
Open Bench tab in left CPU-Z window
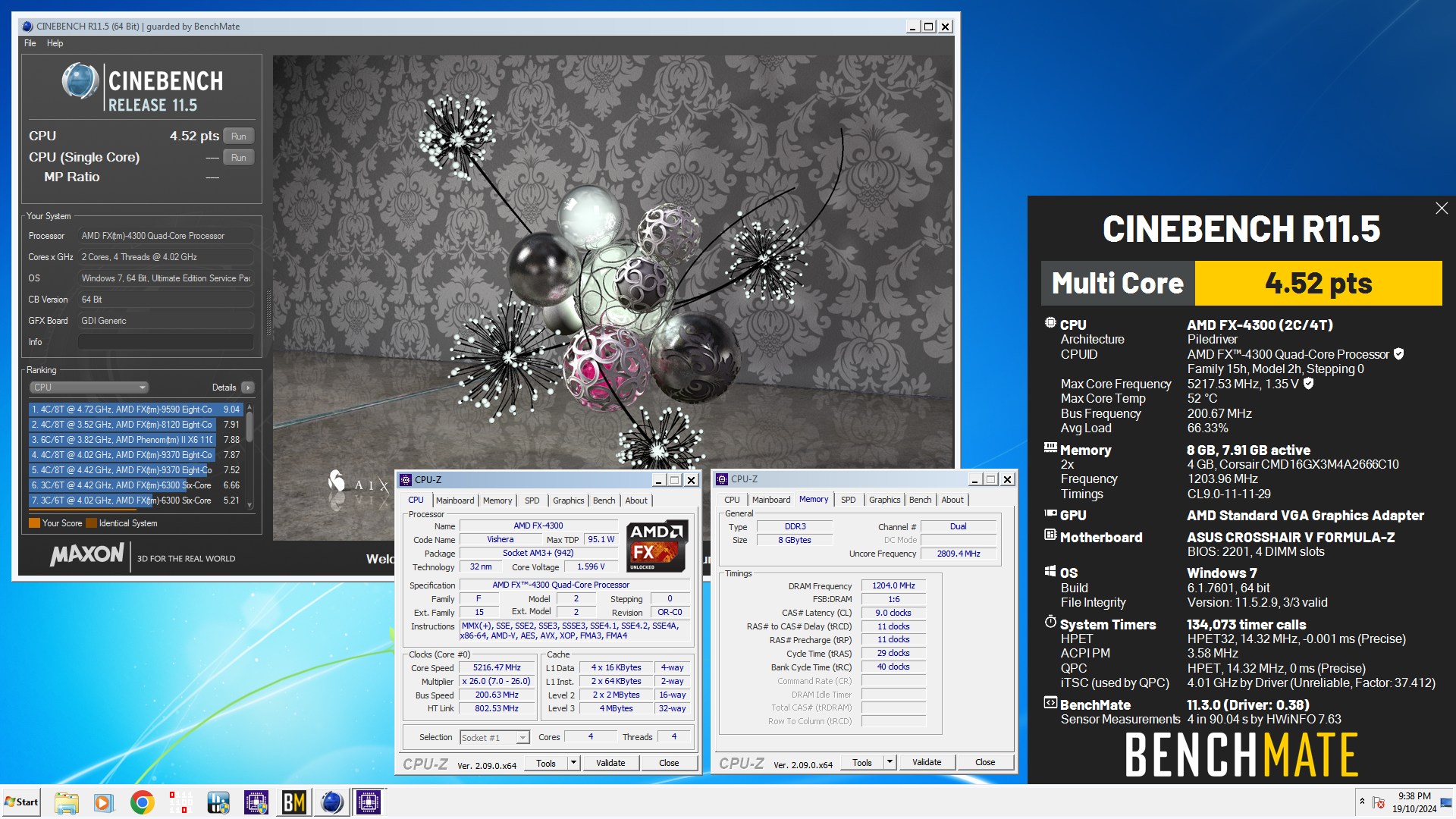pyautogui.click(x=604, y=500)
